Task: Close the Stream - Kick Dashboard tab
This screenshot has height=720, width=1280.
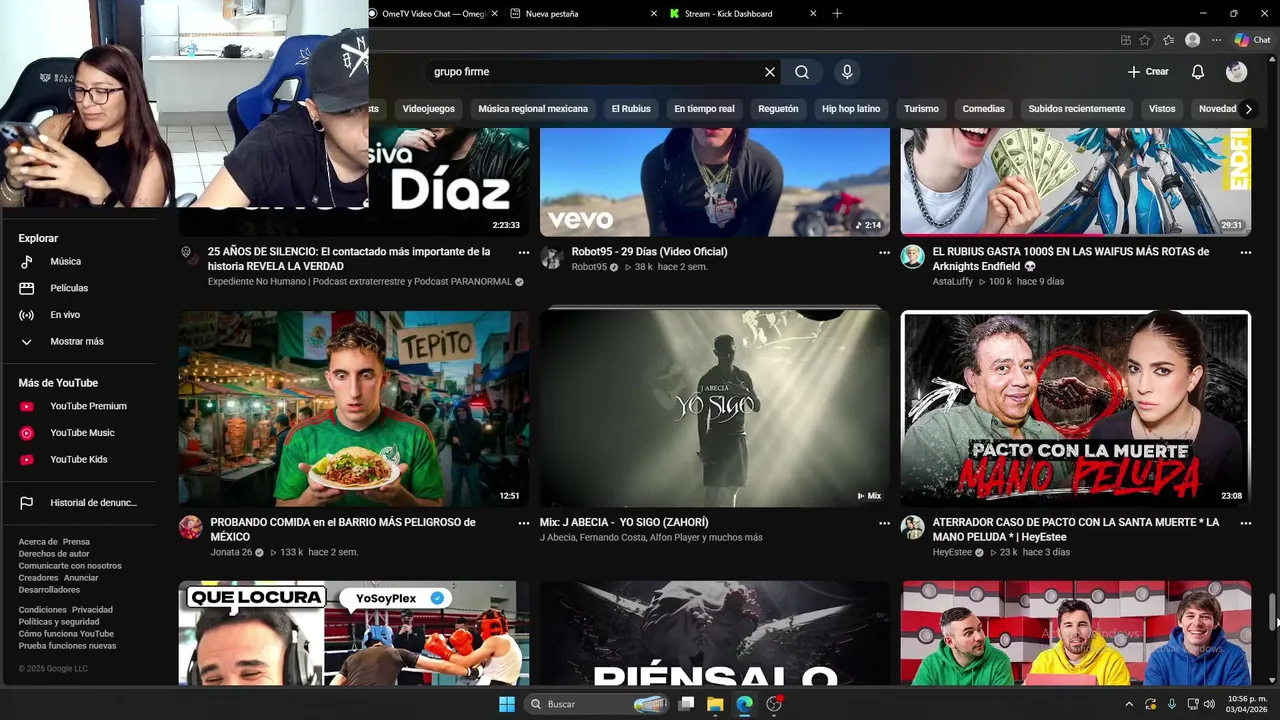Action: [x=813, y=14]
